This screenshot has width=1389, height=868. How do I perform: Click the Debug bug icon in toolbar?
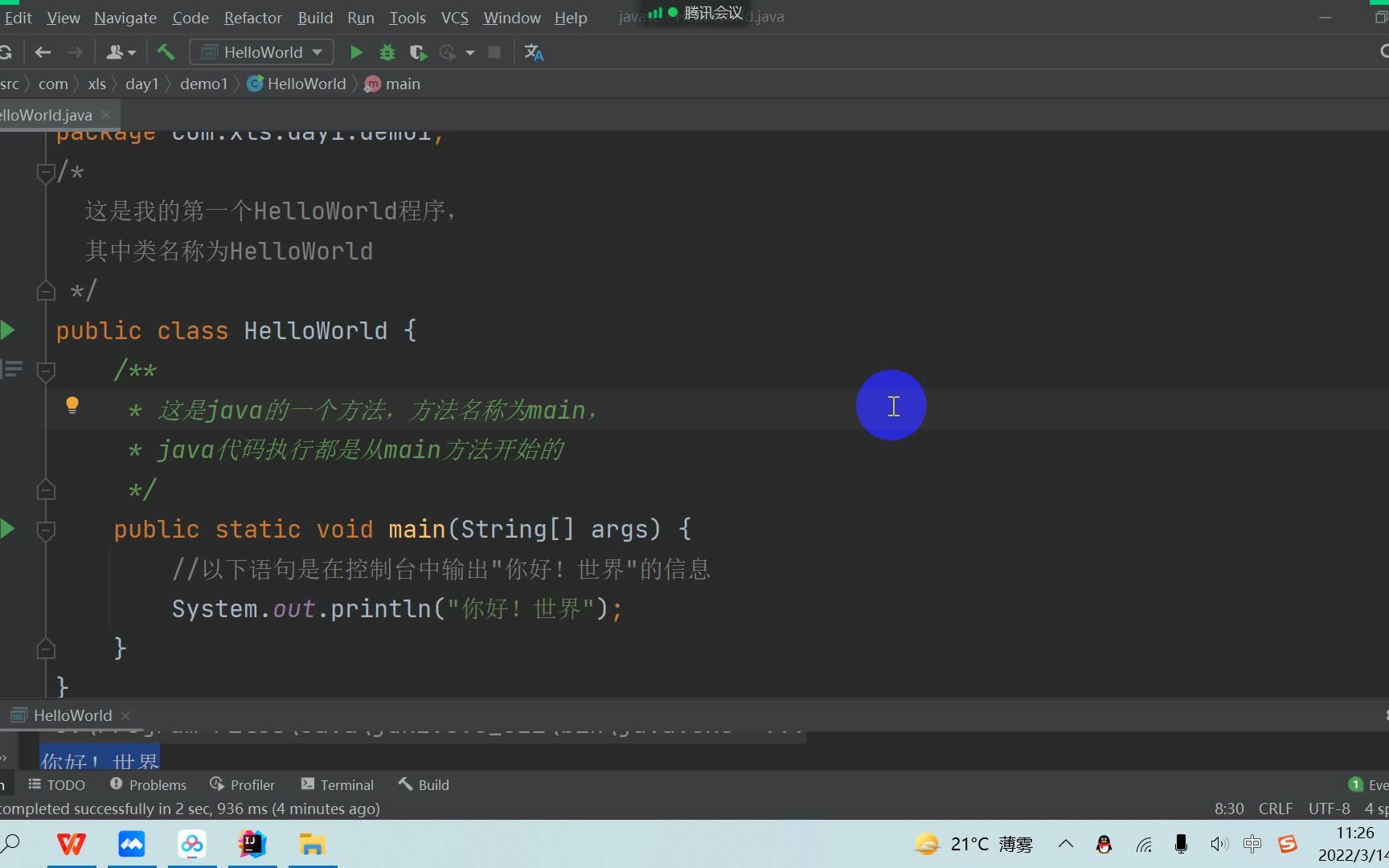387,52
